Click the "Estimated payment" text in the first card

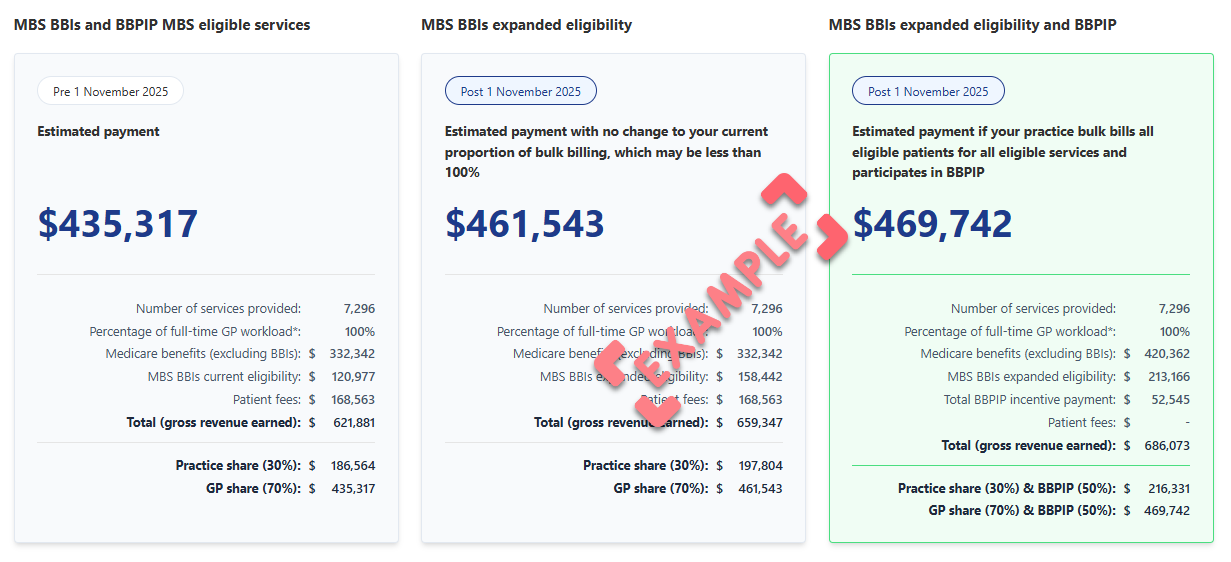click(x=98, y=132)
